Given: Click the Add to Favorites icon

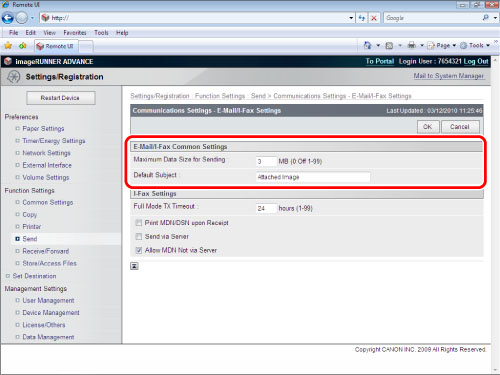Looking at the screenshot, I should pyautogui.click(x=23, y=46).
